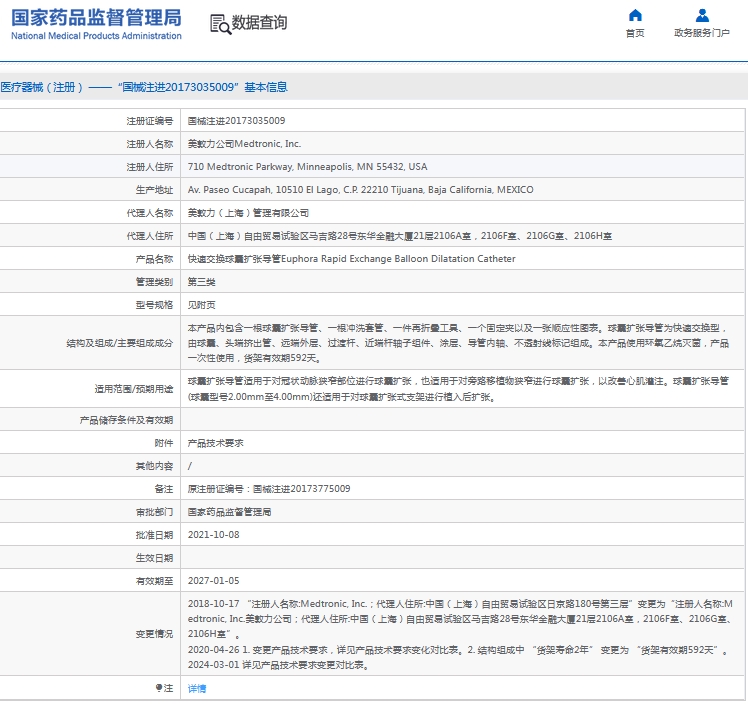Select 美敦力（上海）管理有限公司 agent name

[x=248, y=213]
